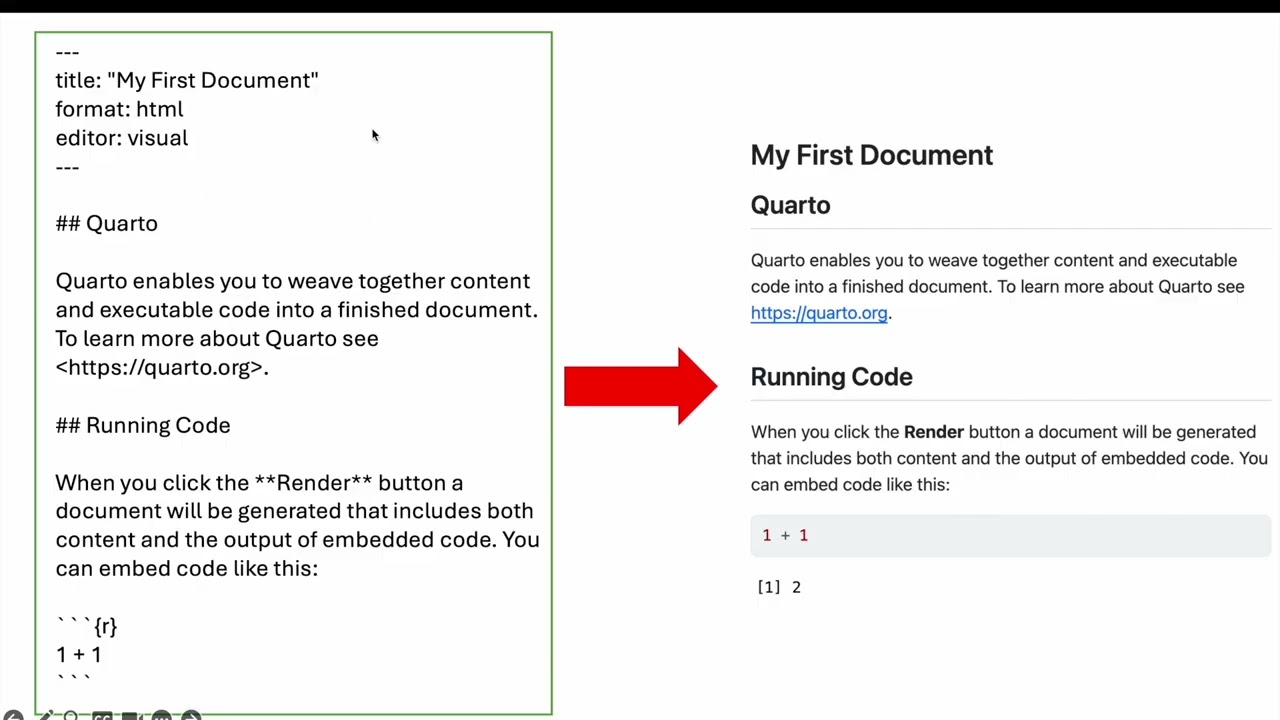
Task: Click source line 'editor: visual'
Action: [122, 138]
